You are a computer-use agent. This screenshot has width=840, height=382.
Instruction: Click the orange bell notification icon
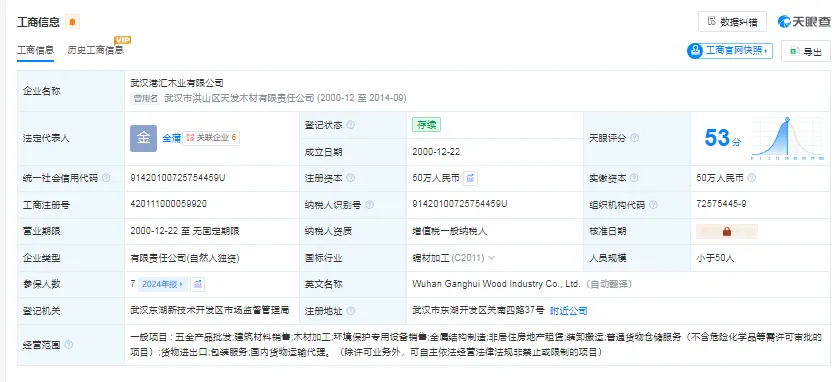tap(72, 22)
